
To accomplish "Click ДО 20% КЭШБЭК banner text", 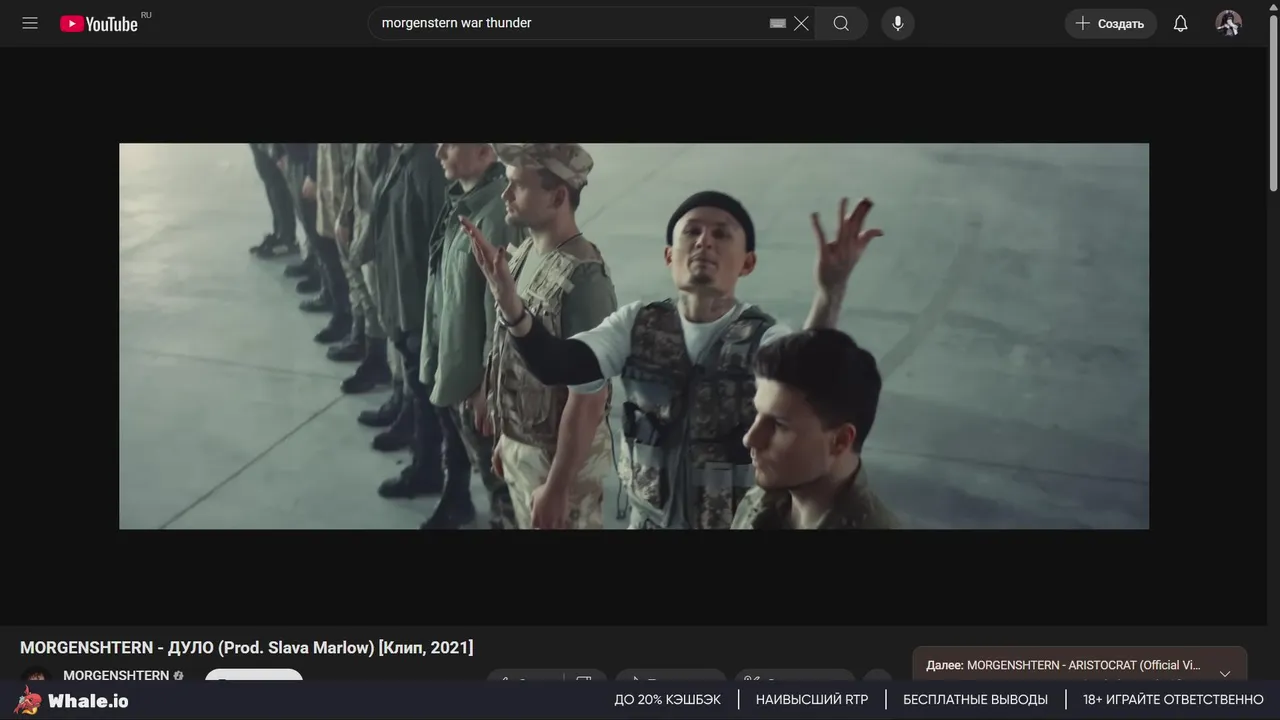I will pos(667,700).
